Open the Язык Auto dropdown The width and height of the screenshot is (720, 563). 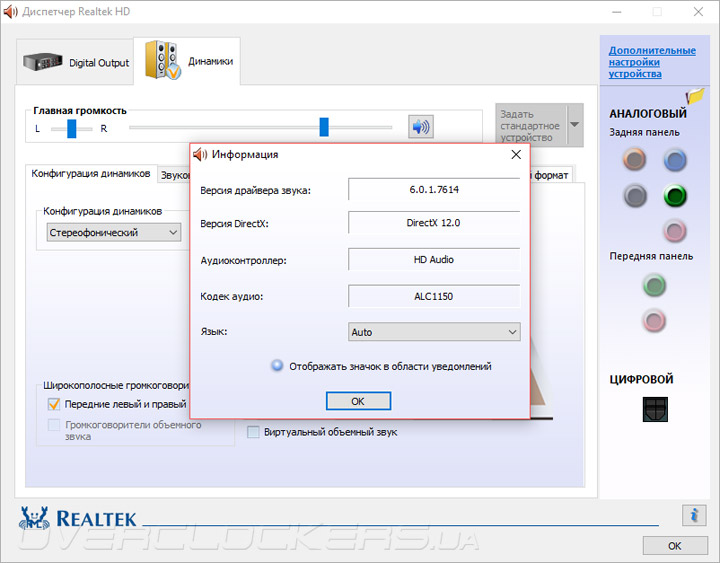pos(434,332)
